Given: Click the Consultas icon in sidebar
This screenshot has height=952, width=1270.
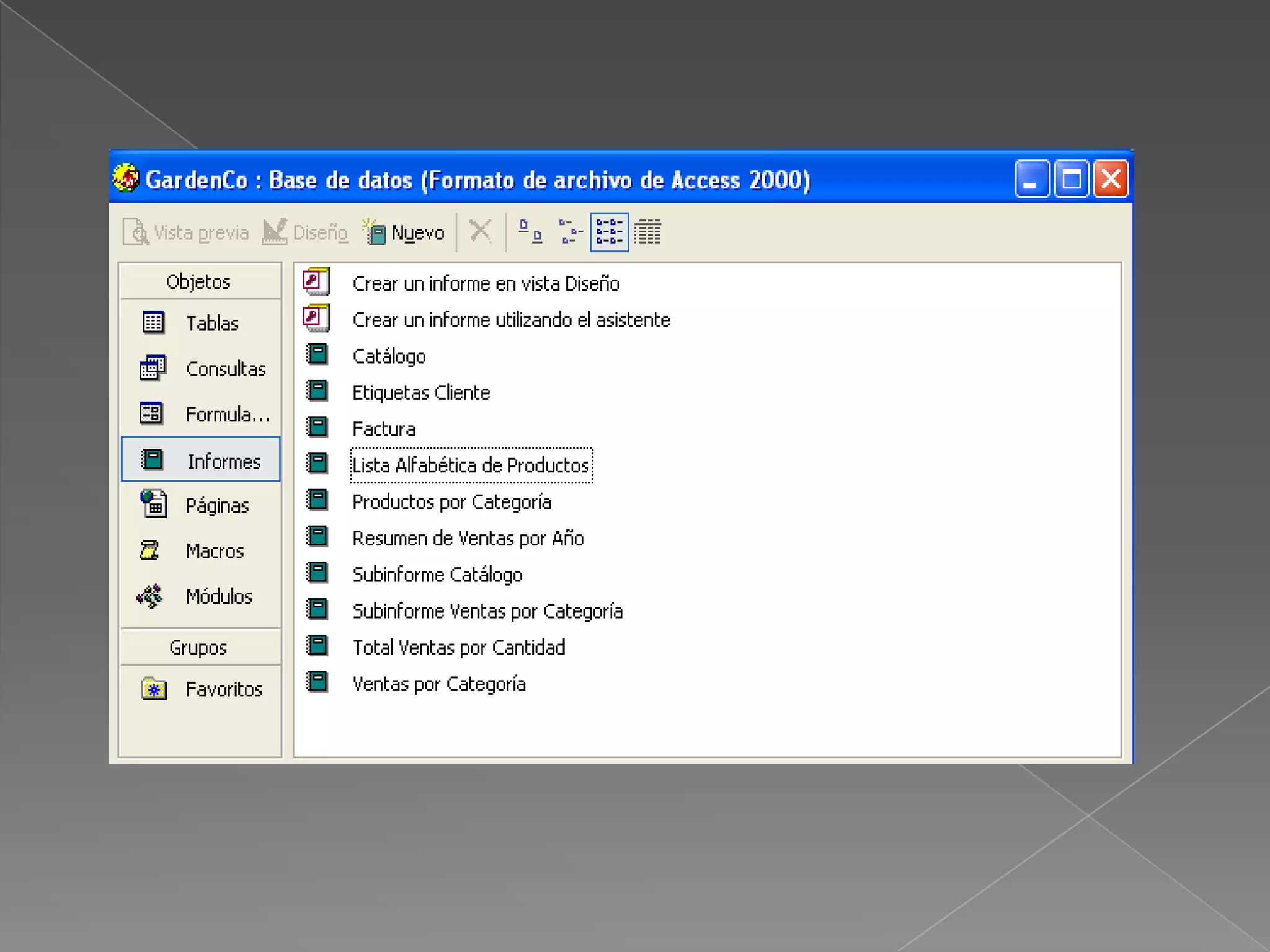Looking at the screenshot, I should click(x=153, y=368).
